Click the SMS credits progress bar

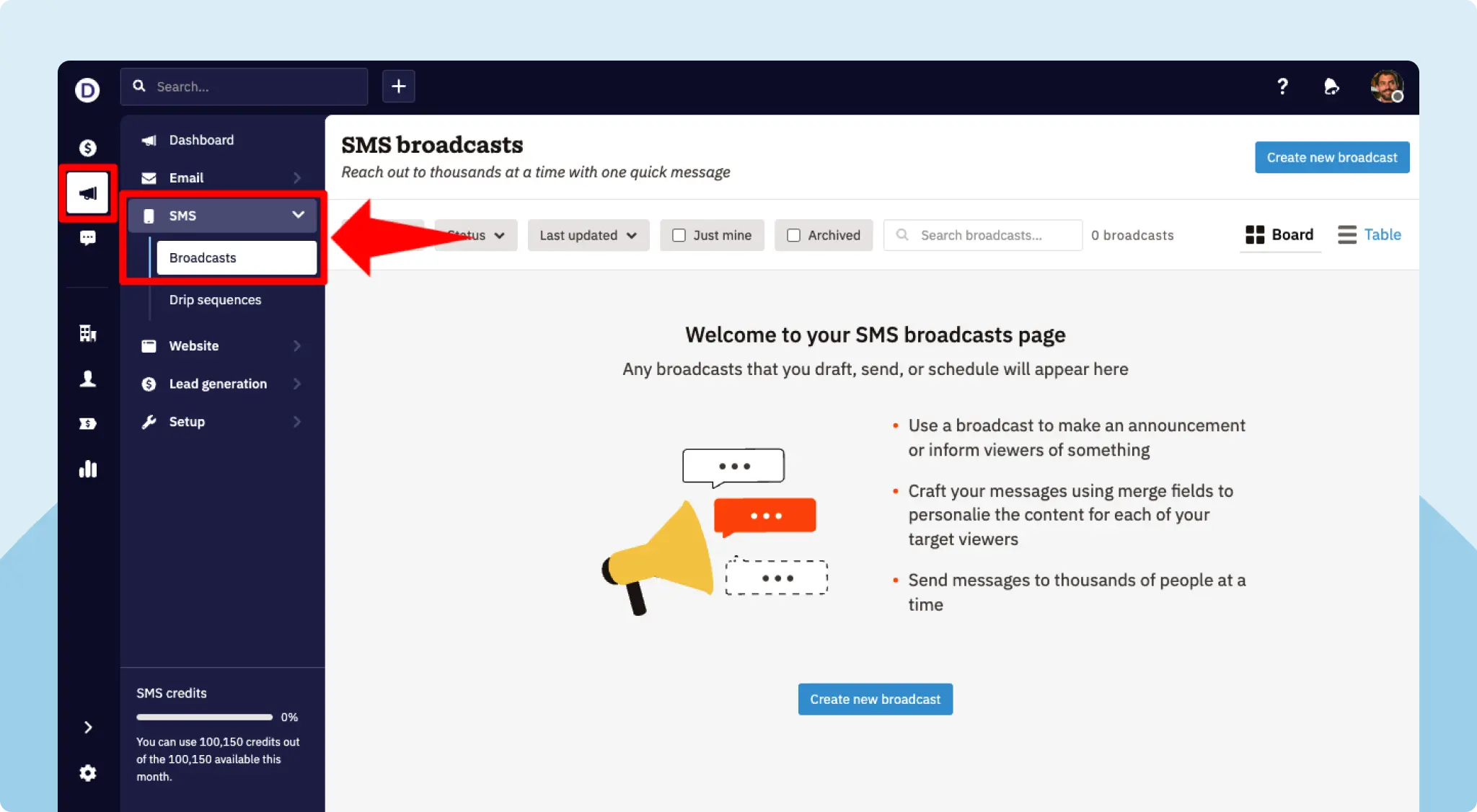click(x=204, y=717)
